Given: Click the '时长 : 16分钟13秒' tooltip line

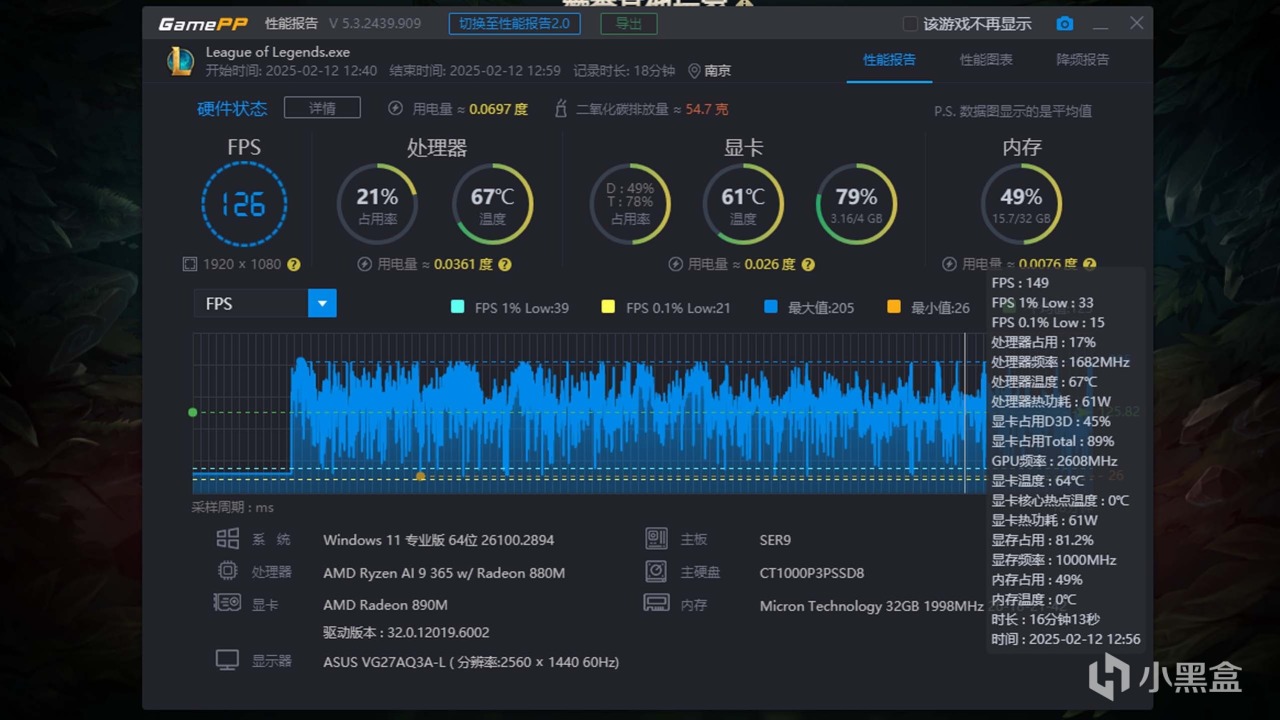Looking at the screenshot, I should point(1045,619).
